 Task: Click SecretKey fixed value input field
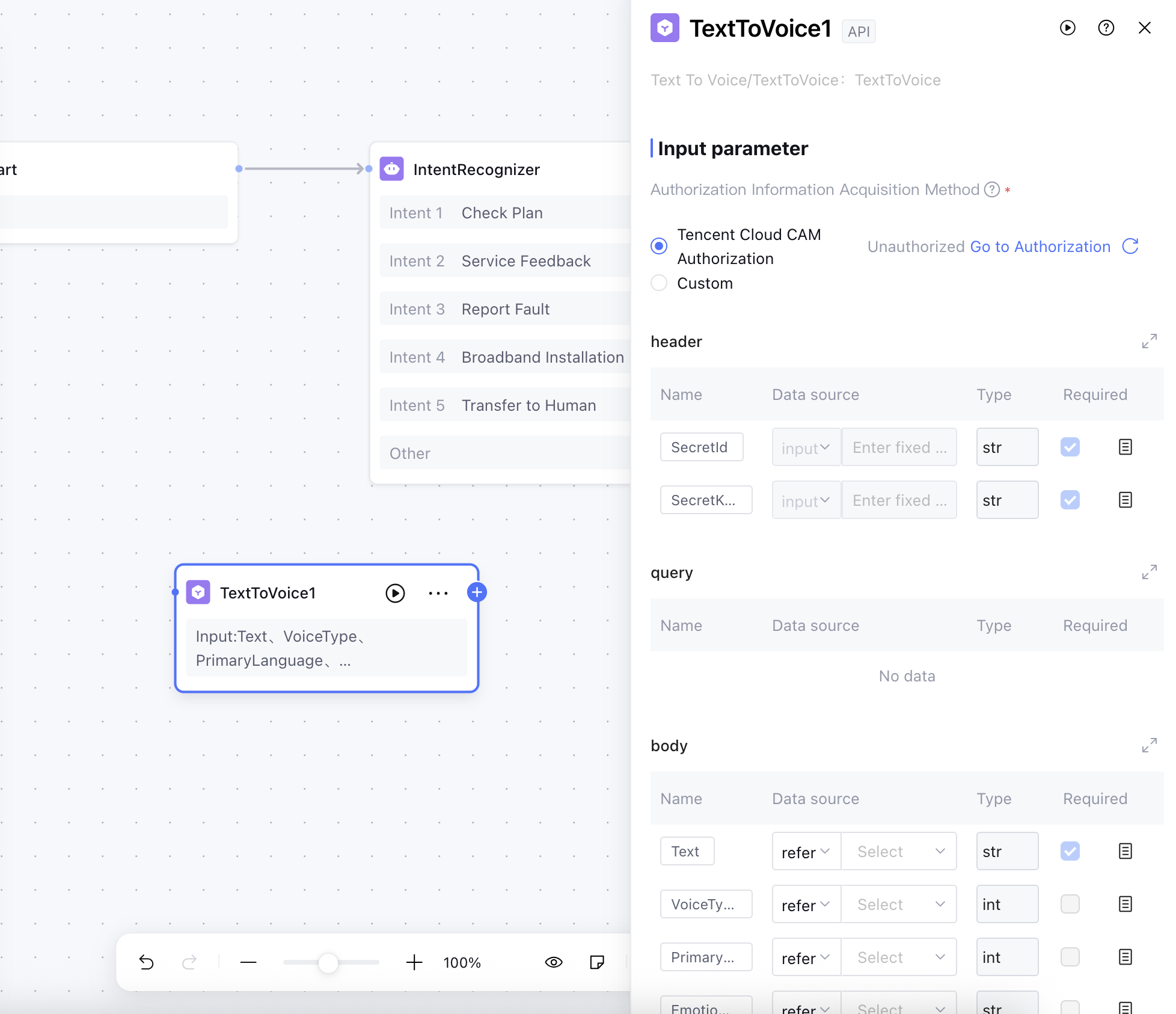899,500
